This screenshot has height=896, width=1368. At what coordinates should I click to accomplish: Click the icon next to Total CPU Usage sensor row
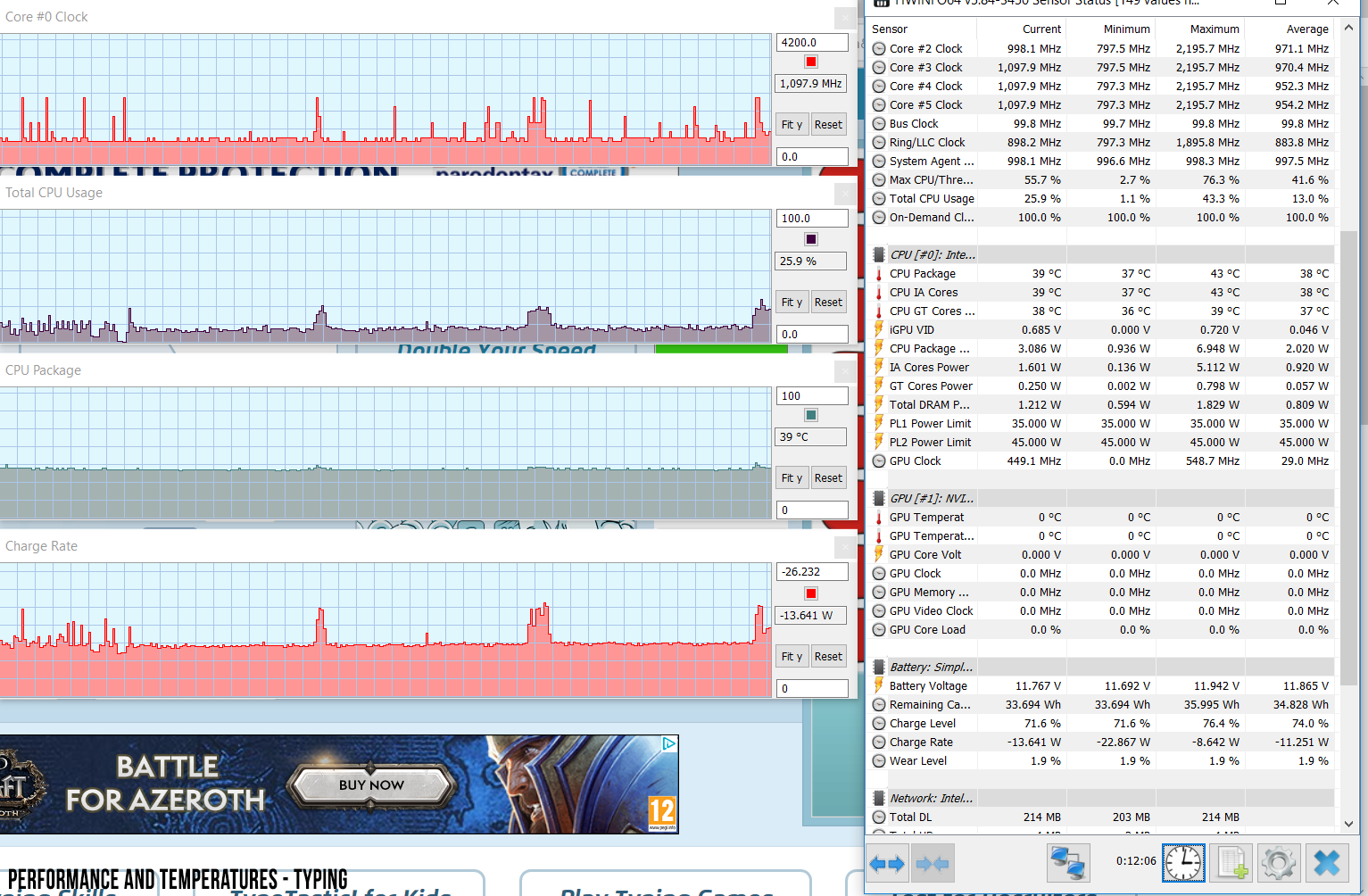[x=879, y=198]
